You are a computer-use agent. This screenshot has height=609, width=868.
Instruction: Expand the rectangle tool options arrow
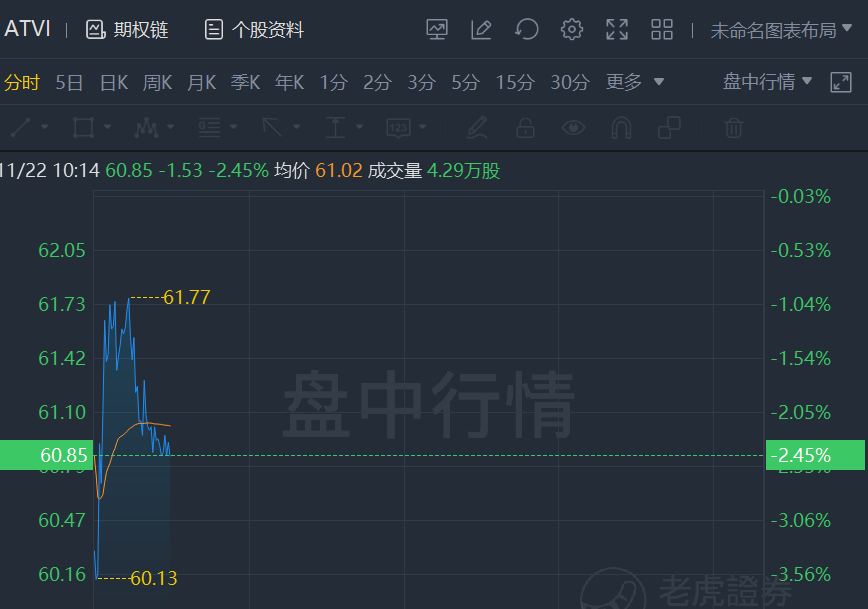107,127
